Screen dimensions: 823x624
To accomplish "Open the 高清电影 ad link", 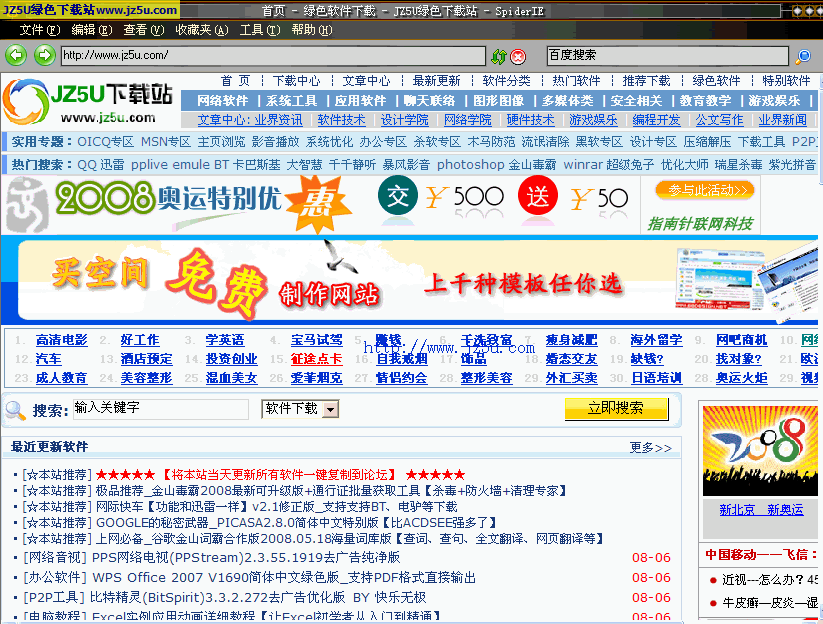I will 61,340.
